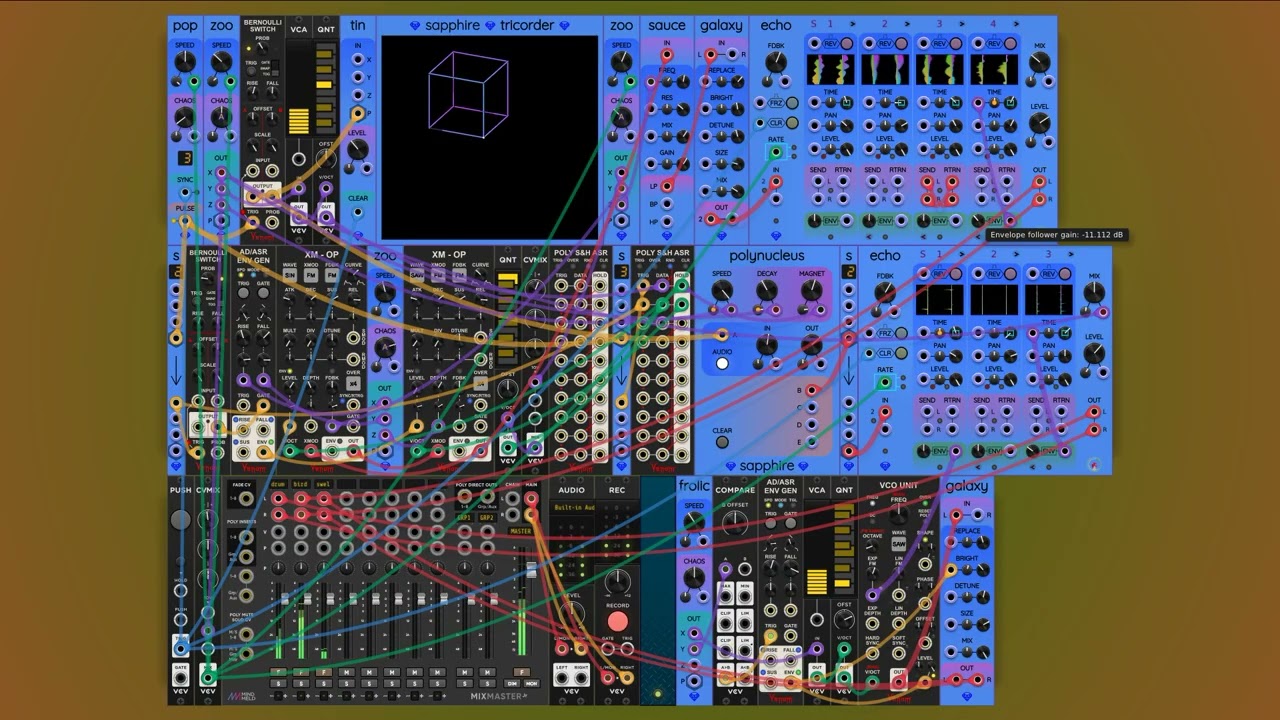Click the REC module record button
The width and height of the screenshot is (1280, 720).
[618, 622]
